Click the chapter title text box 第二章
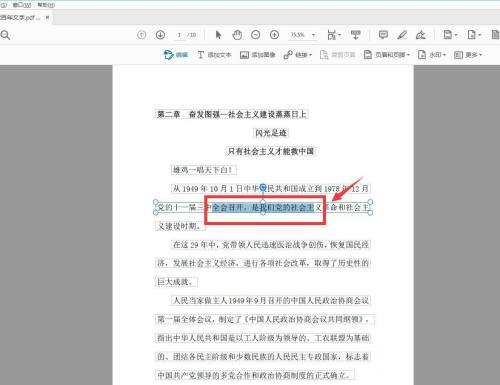This screenshot has width=500, height=385. tap(232, 114)
